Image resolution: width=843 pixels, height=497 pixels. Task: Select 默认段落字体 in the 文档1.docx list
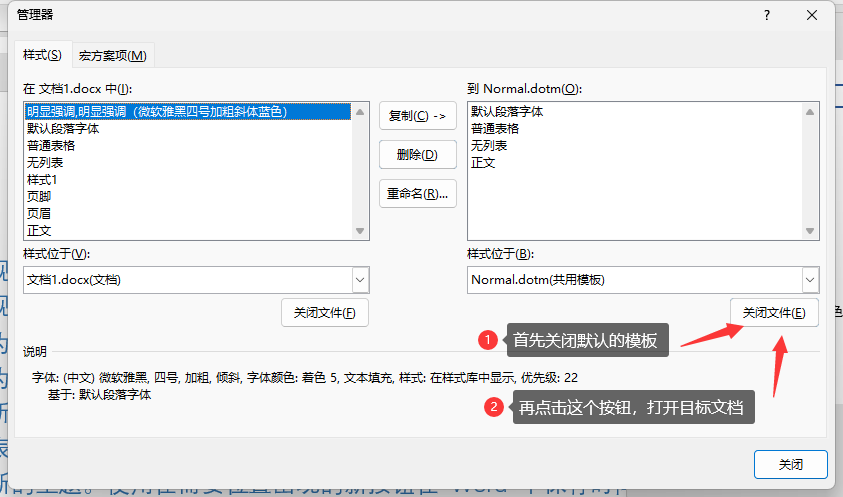(188, 129)
